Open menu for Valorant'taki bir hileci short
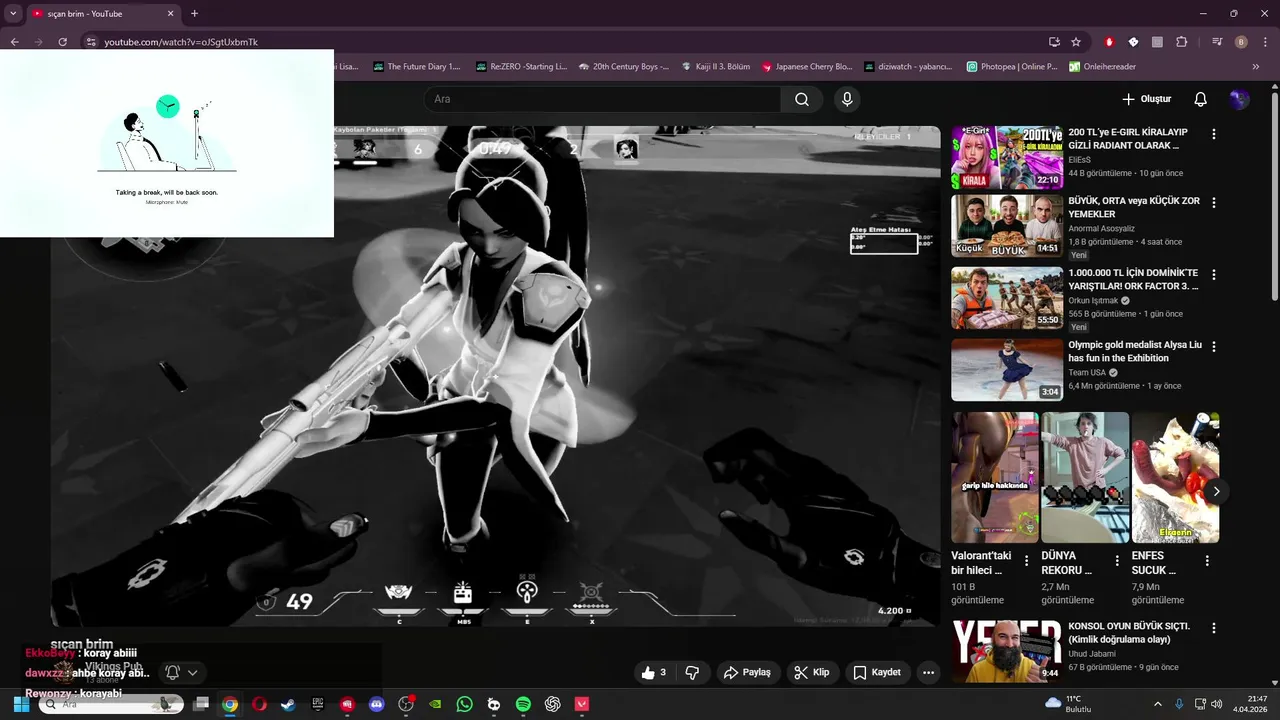1280x720 pixels. coord(1026,561)
